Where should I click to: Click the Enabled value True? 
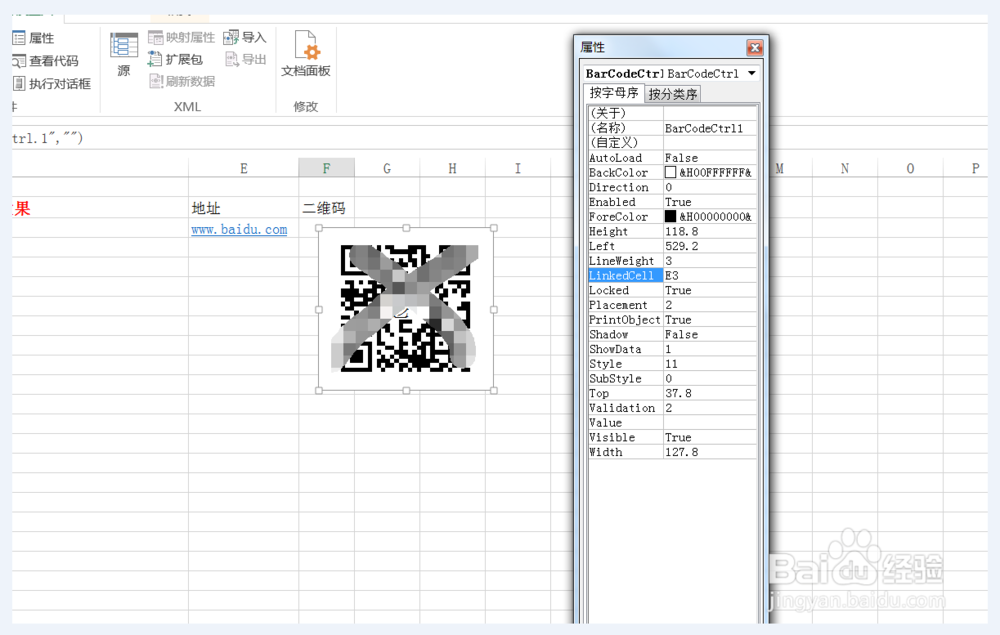click(710, 202)
